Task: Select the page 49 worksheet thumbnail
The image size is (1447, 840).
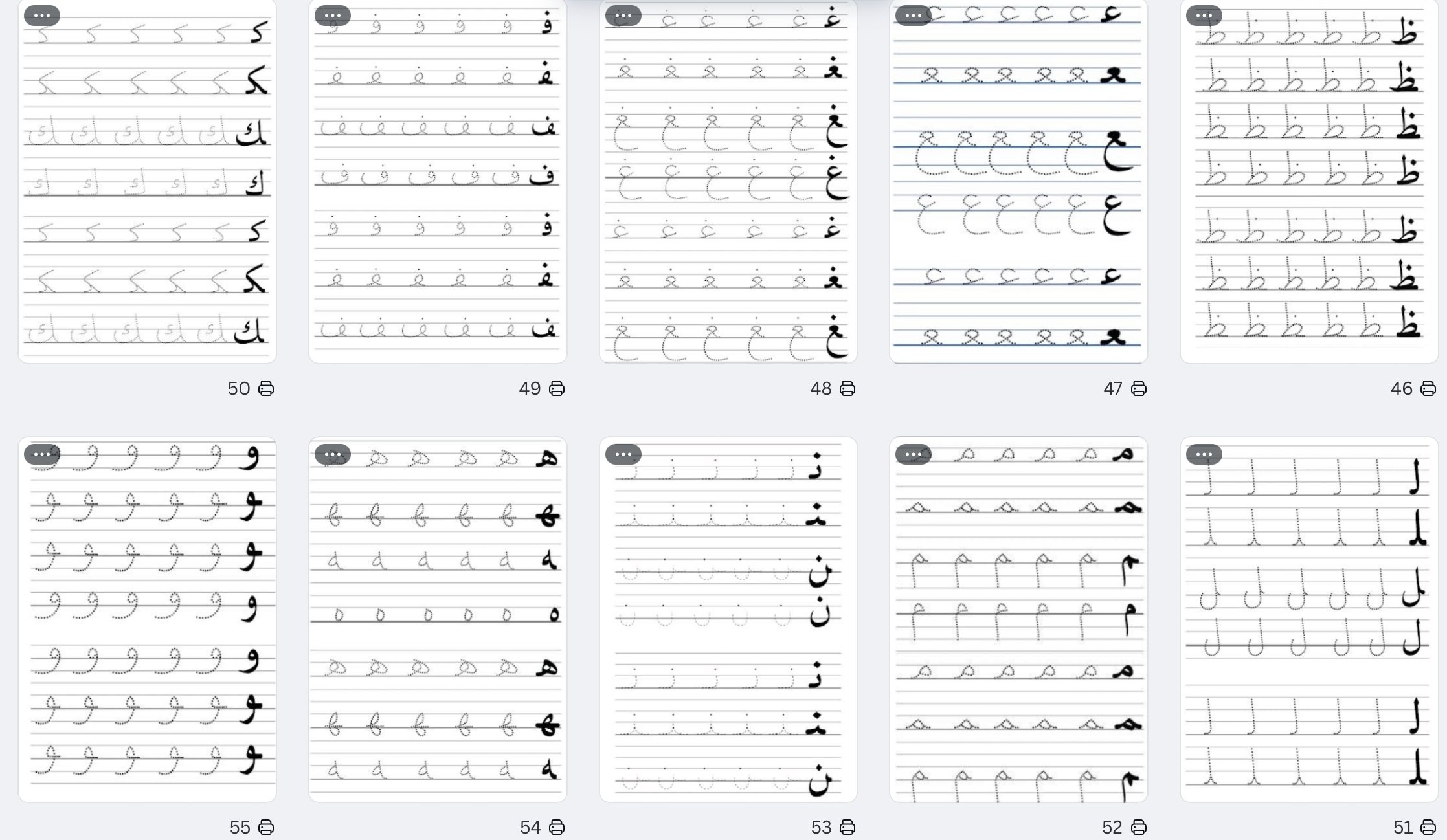Action: click(438, 181)
